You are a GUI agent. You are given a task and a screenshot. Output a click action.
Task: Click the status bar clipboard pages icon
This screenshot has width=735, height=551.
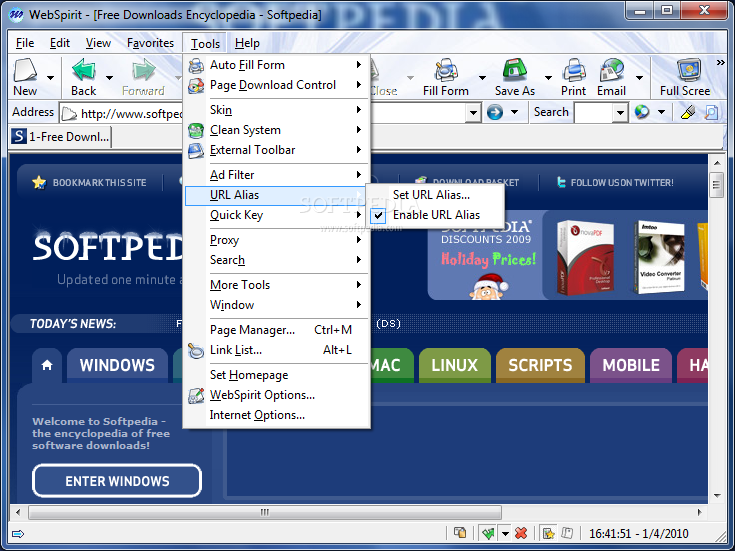pos(460,533)
